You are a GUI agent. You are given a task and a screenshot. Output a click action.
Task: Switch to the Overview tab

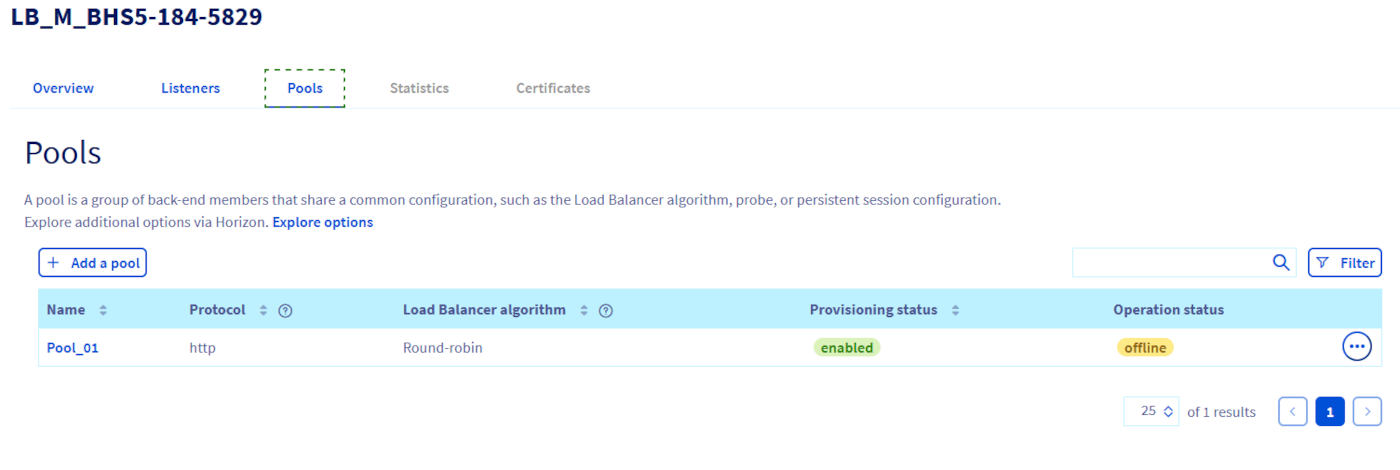coord(63,88)
